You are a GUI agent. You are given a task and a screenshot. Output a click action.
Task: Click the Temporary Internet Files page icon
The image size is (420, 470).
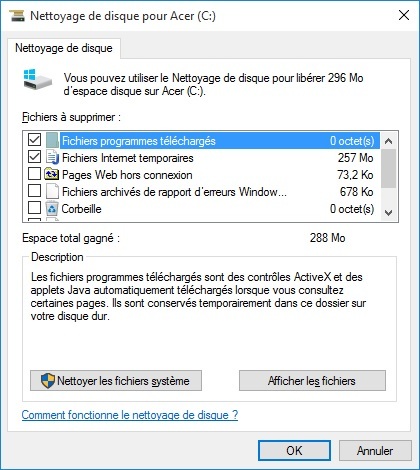coord(52,158)
